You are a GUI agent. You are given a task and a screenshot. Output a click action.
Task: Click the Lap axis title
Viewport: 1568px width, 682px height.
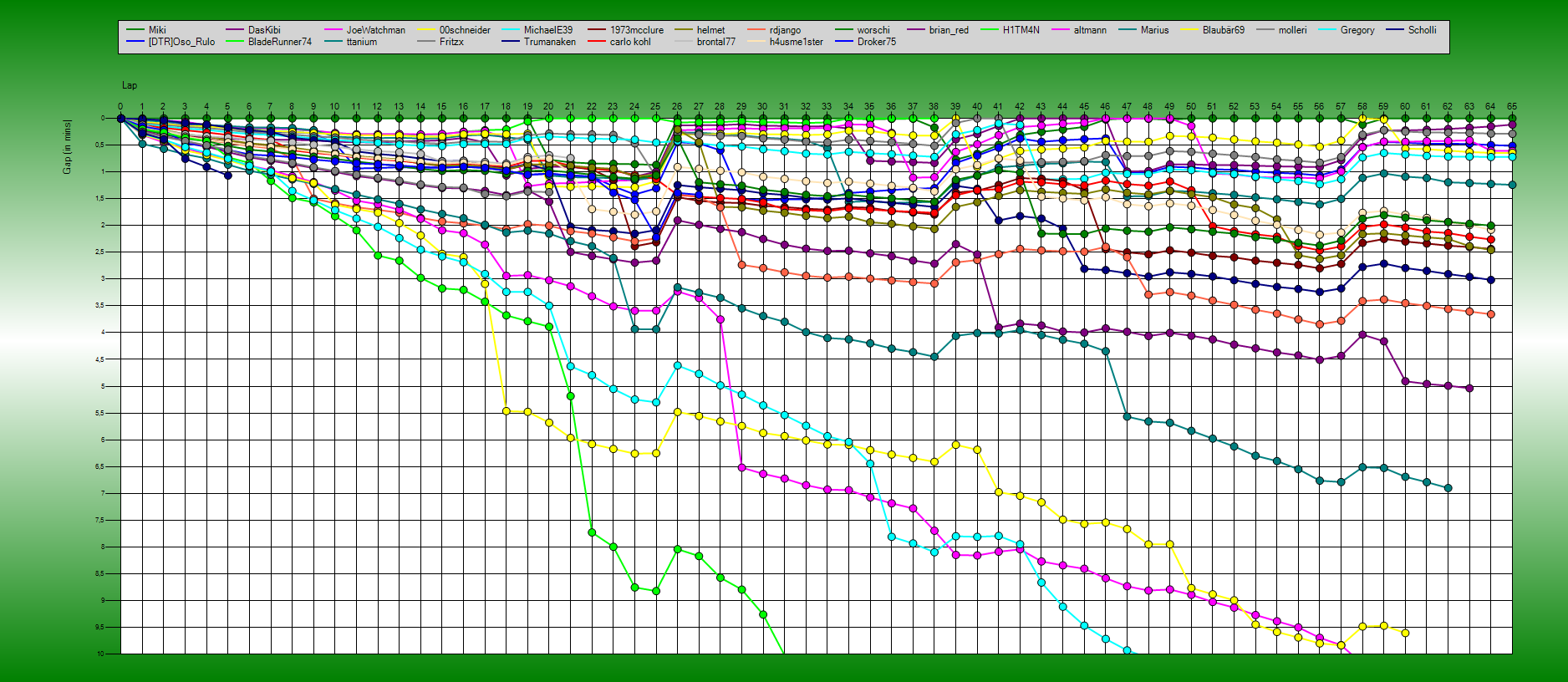click(x=130, y=85)
